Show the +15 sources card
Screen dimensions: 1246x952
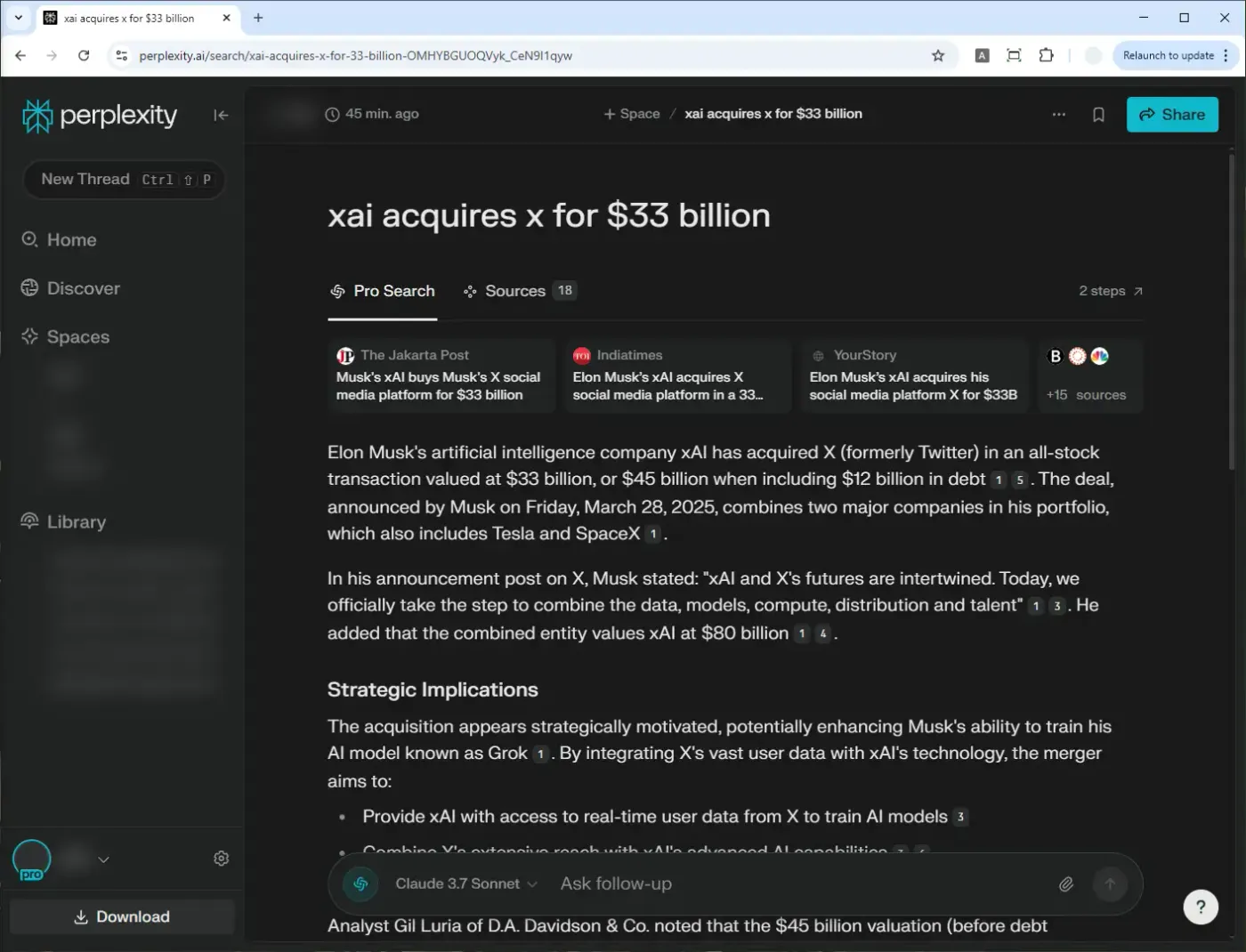pyautogui.click(x=1090, y=375)
